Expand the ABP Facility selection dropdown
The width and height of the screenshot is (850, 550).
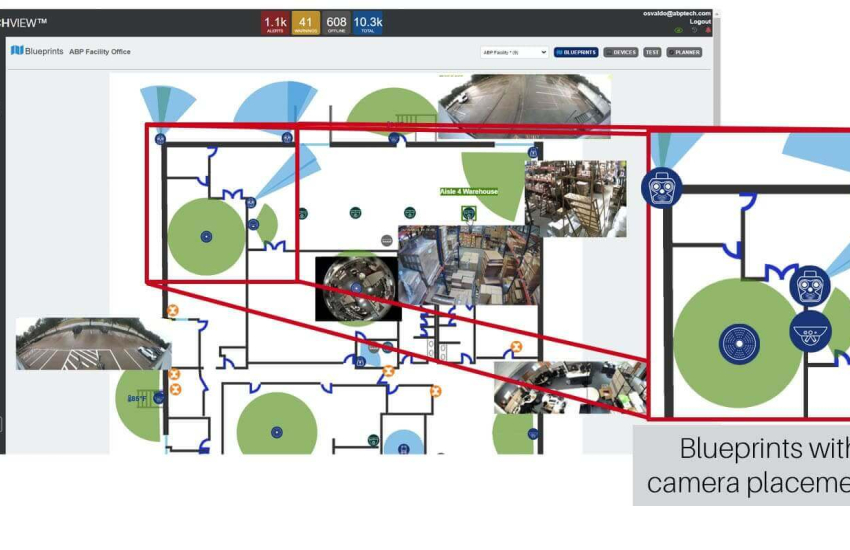tap(514, 52)
